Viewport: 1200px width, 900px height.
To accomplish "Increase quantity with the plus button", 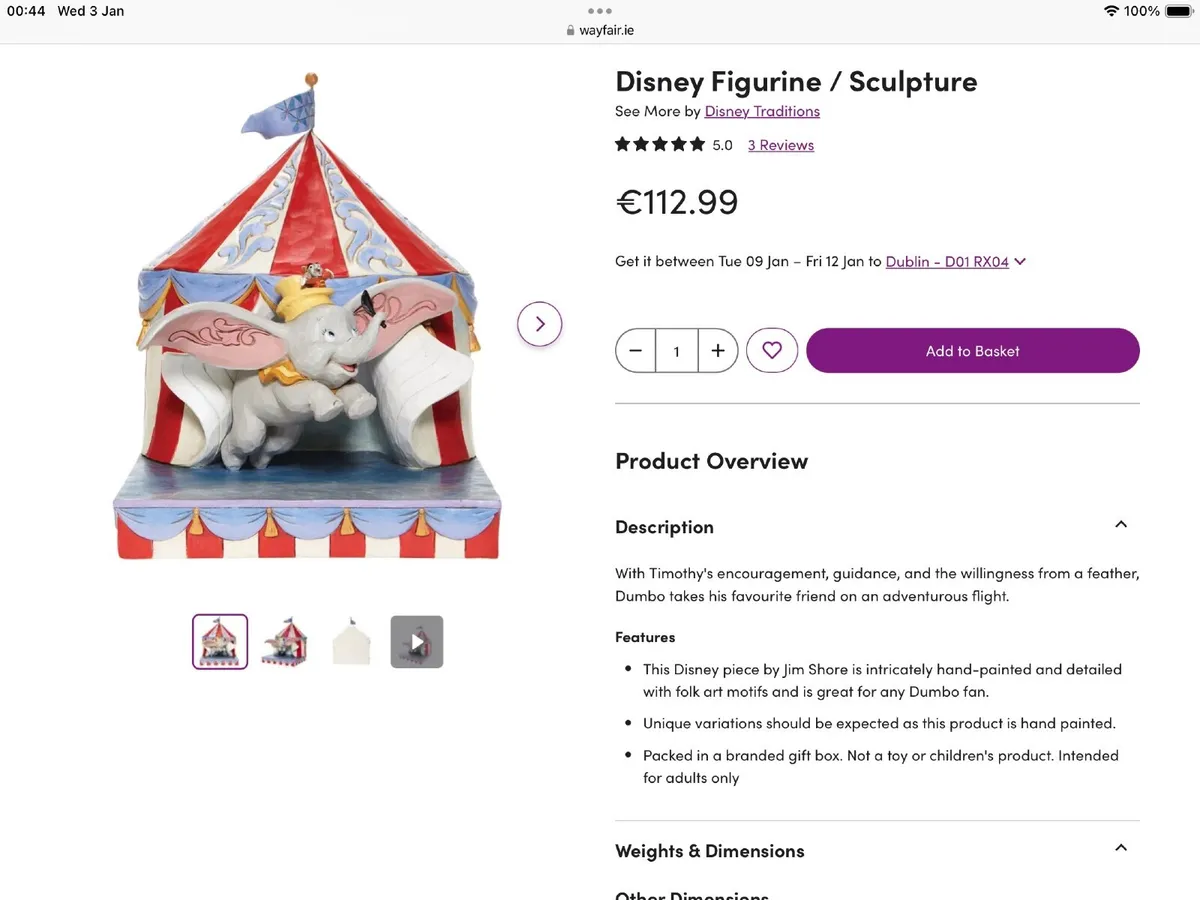I will pos(717,350).
